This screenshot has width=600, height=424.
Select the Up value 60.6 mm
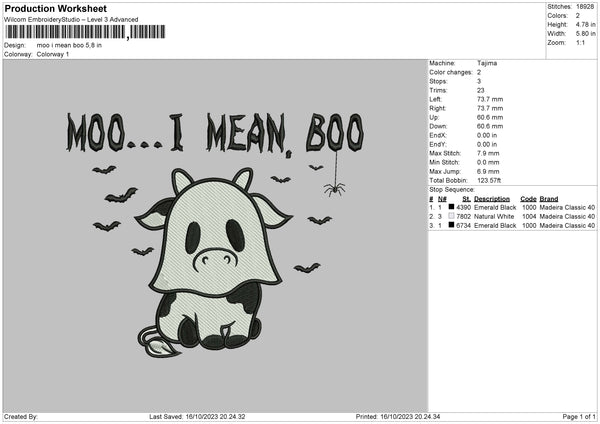click(x=490, y=117)
